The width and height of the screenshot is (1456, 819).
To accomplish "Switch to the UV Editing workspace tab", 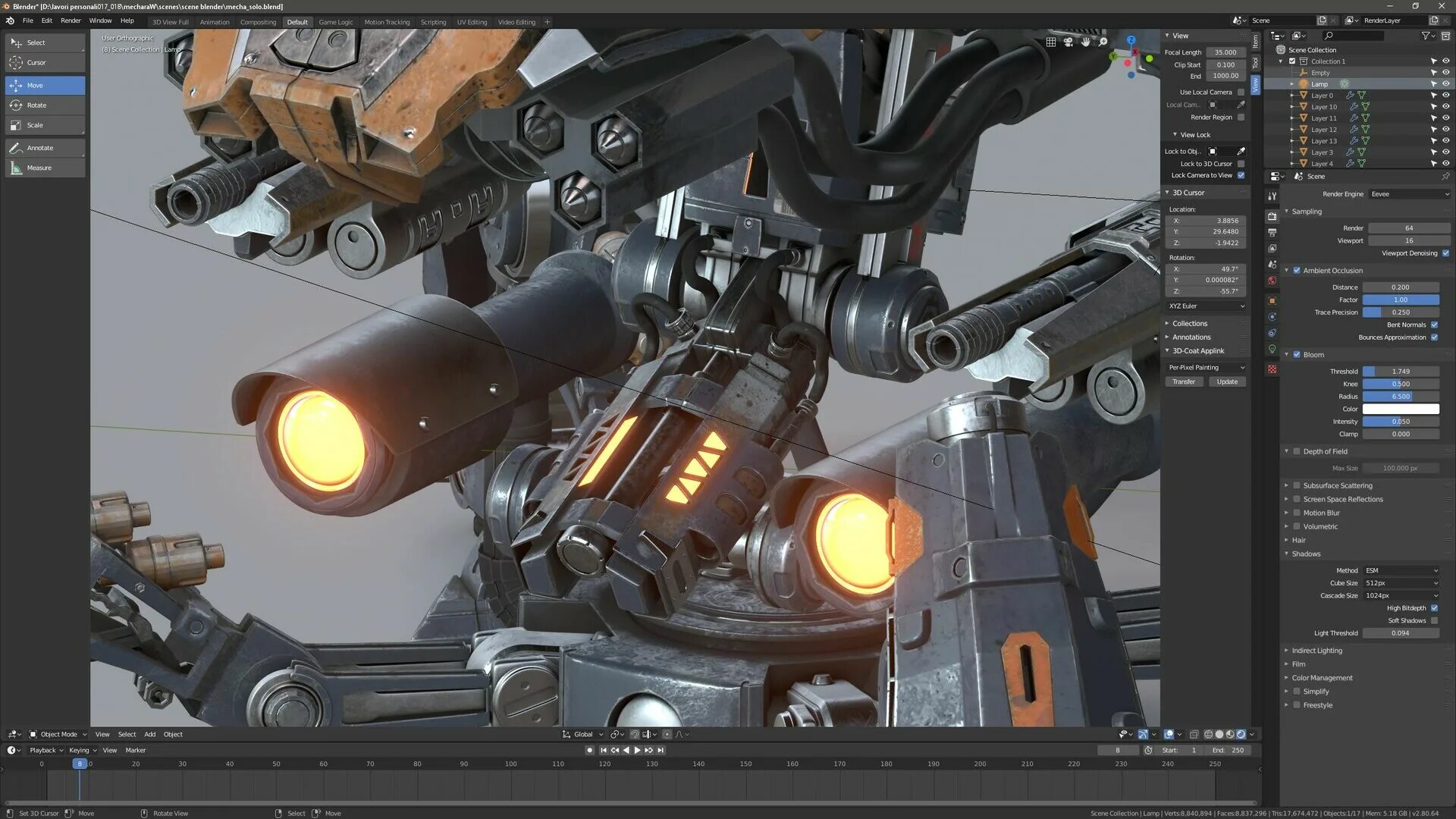I will pyautogui.click(x=472, y=22).
